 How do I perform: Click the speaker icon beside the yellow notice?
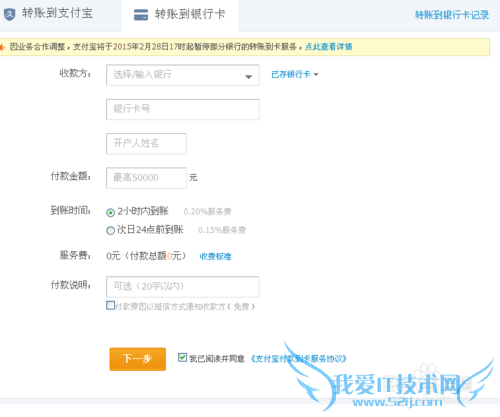pyautogui.click(x=2, y=47)
